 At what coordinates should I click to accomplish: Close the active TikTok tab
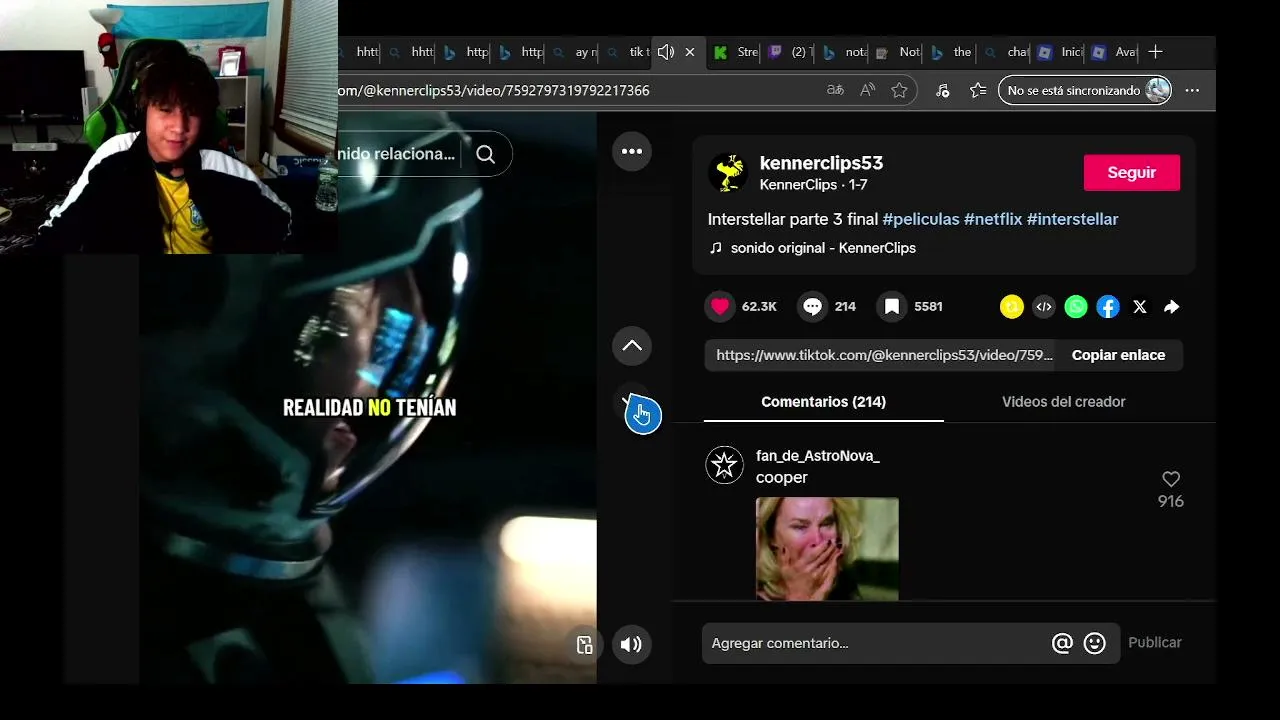(x=690, y=52)
